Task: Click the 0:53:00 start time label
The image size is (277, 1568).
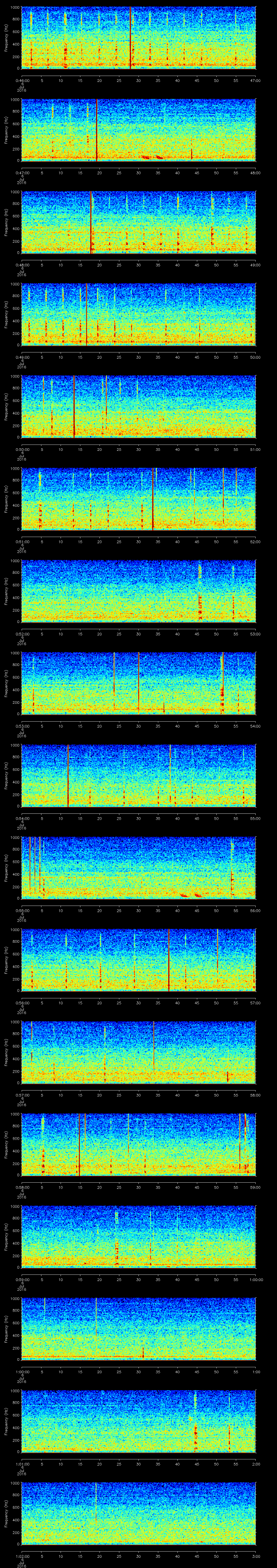Action: coord(22,726)
